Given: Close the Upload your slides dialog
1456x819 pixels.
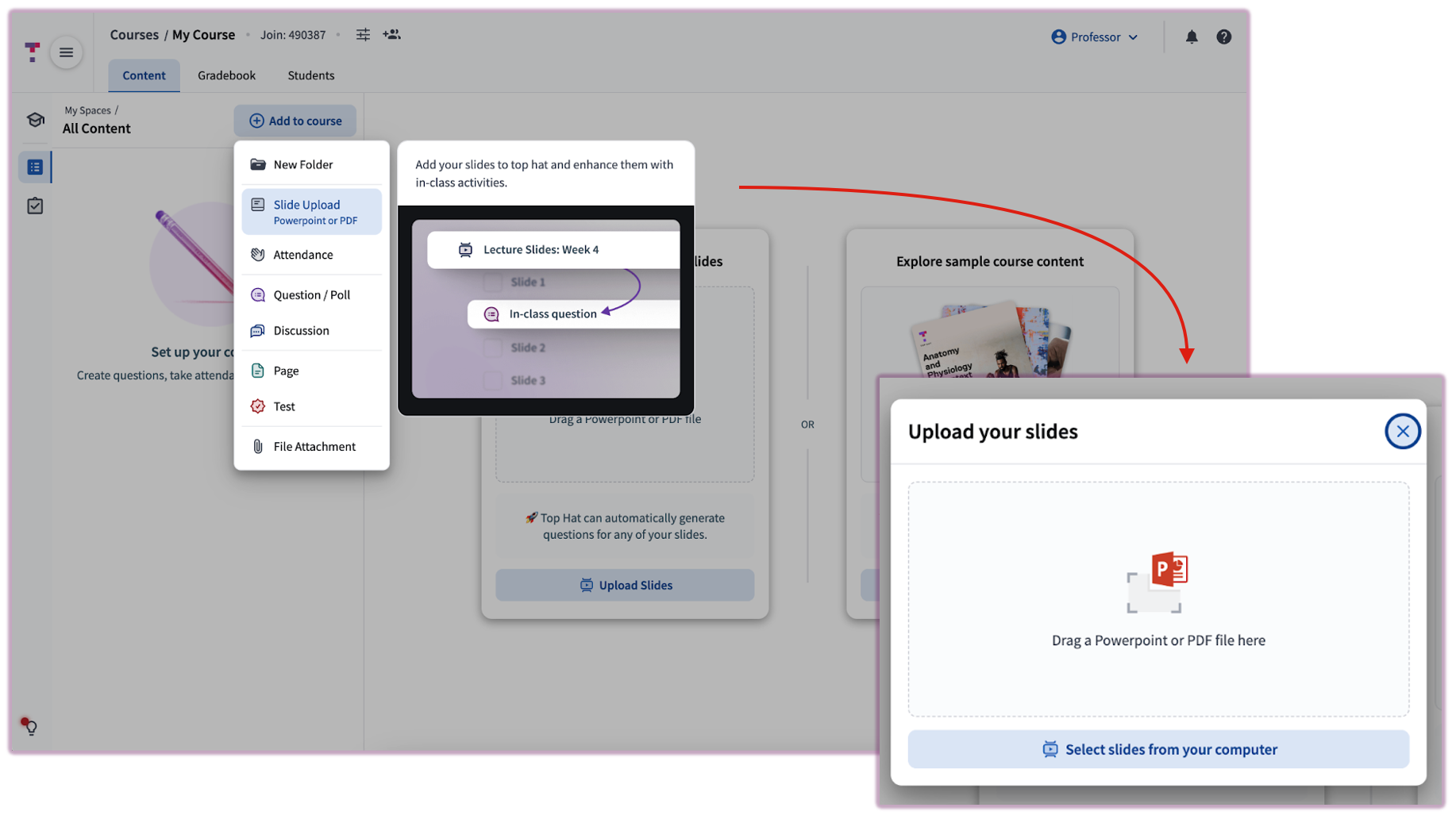Looking at the screenshot, I should (x=1402, y=432).
